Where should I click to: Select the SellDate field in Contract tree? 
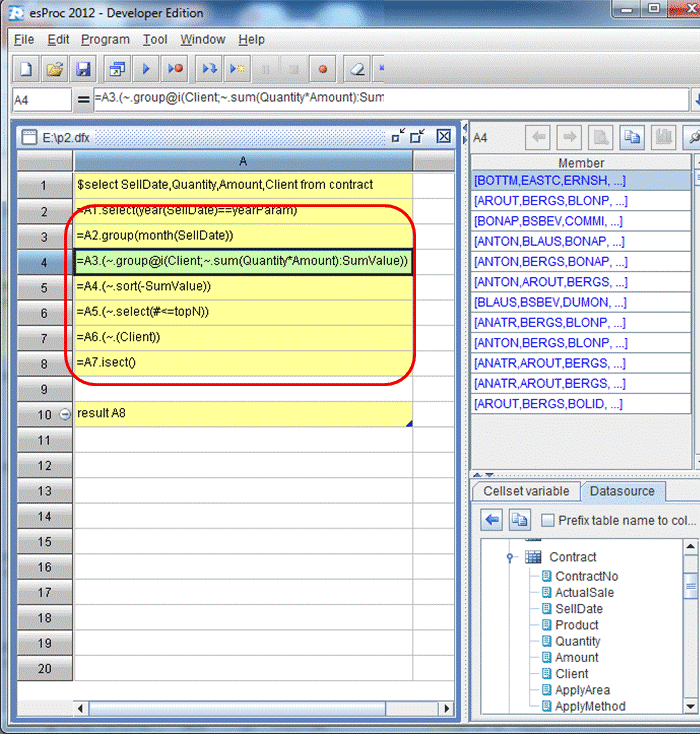(x=578, y=609)
